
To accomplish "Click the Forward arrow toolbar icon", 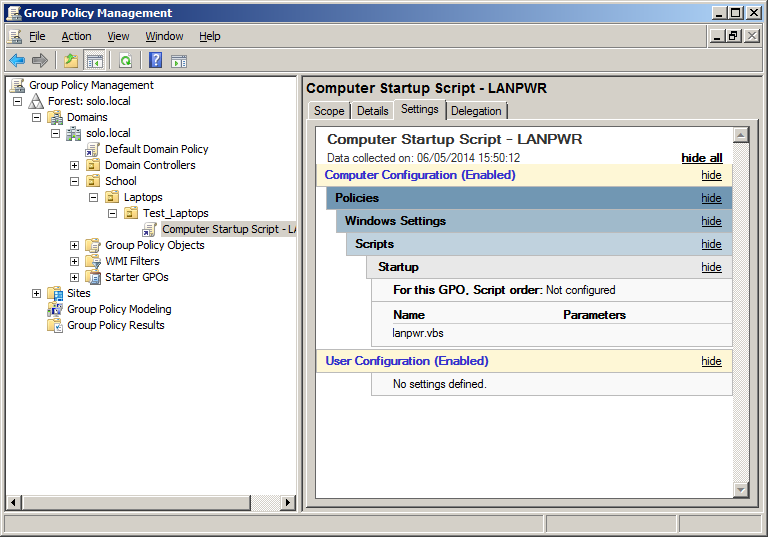I will click(40, 61).
